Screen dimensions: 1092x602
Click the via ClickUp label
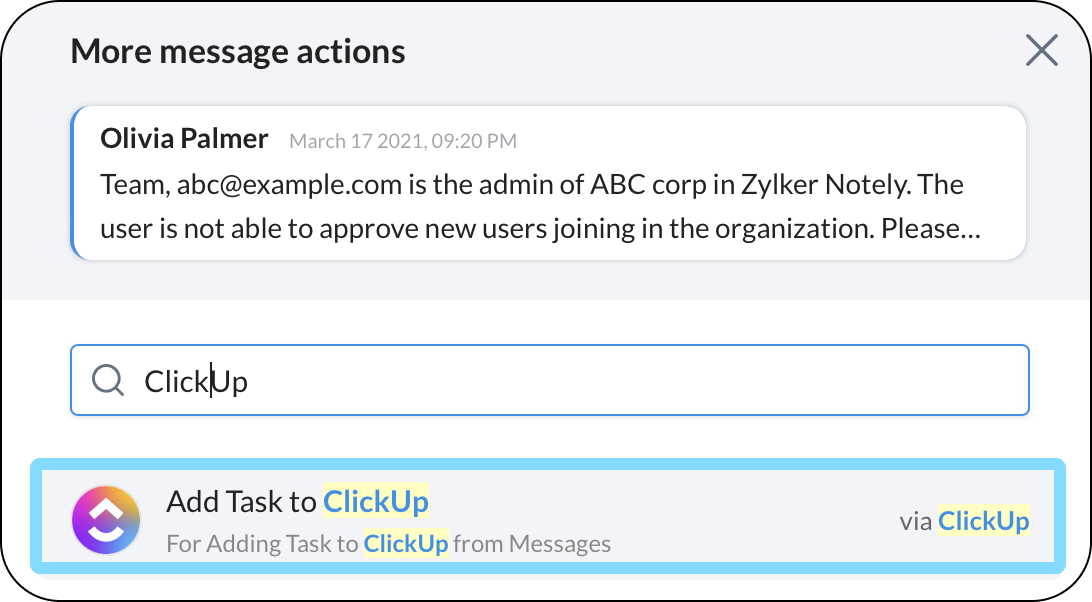964,520
